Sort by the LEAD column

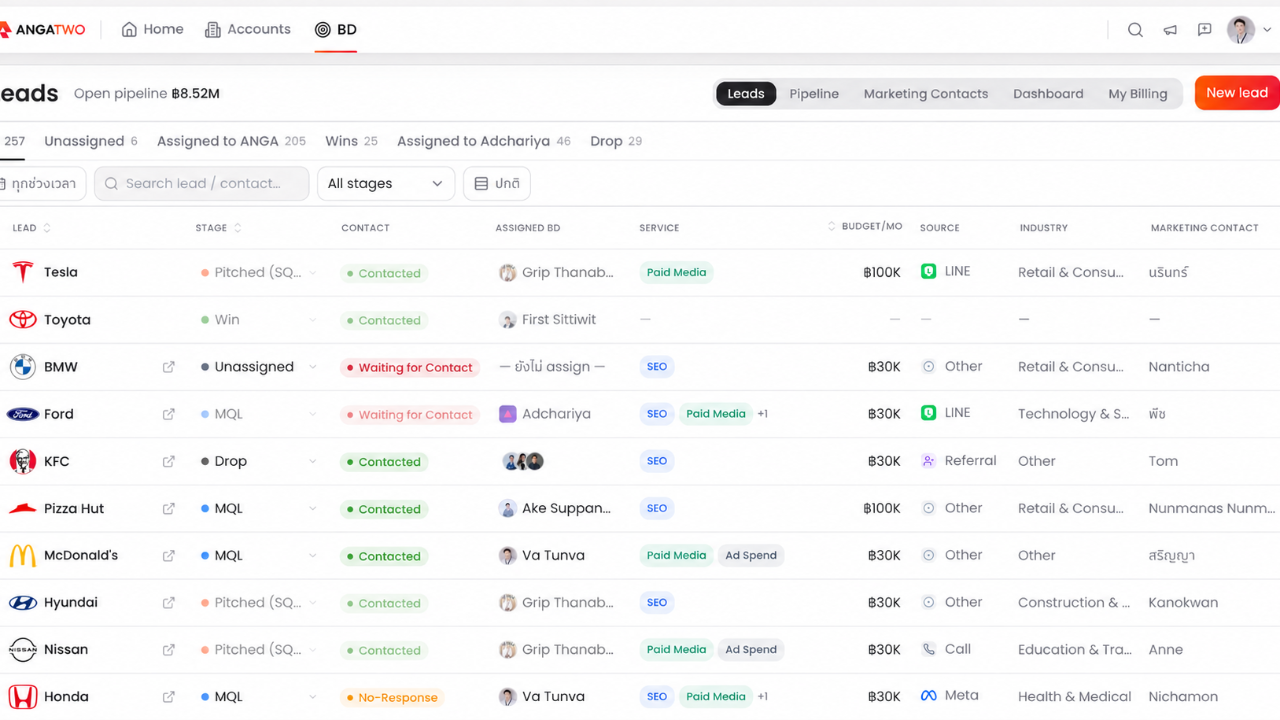(31, 228)
